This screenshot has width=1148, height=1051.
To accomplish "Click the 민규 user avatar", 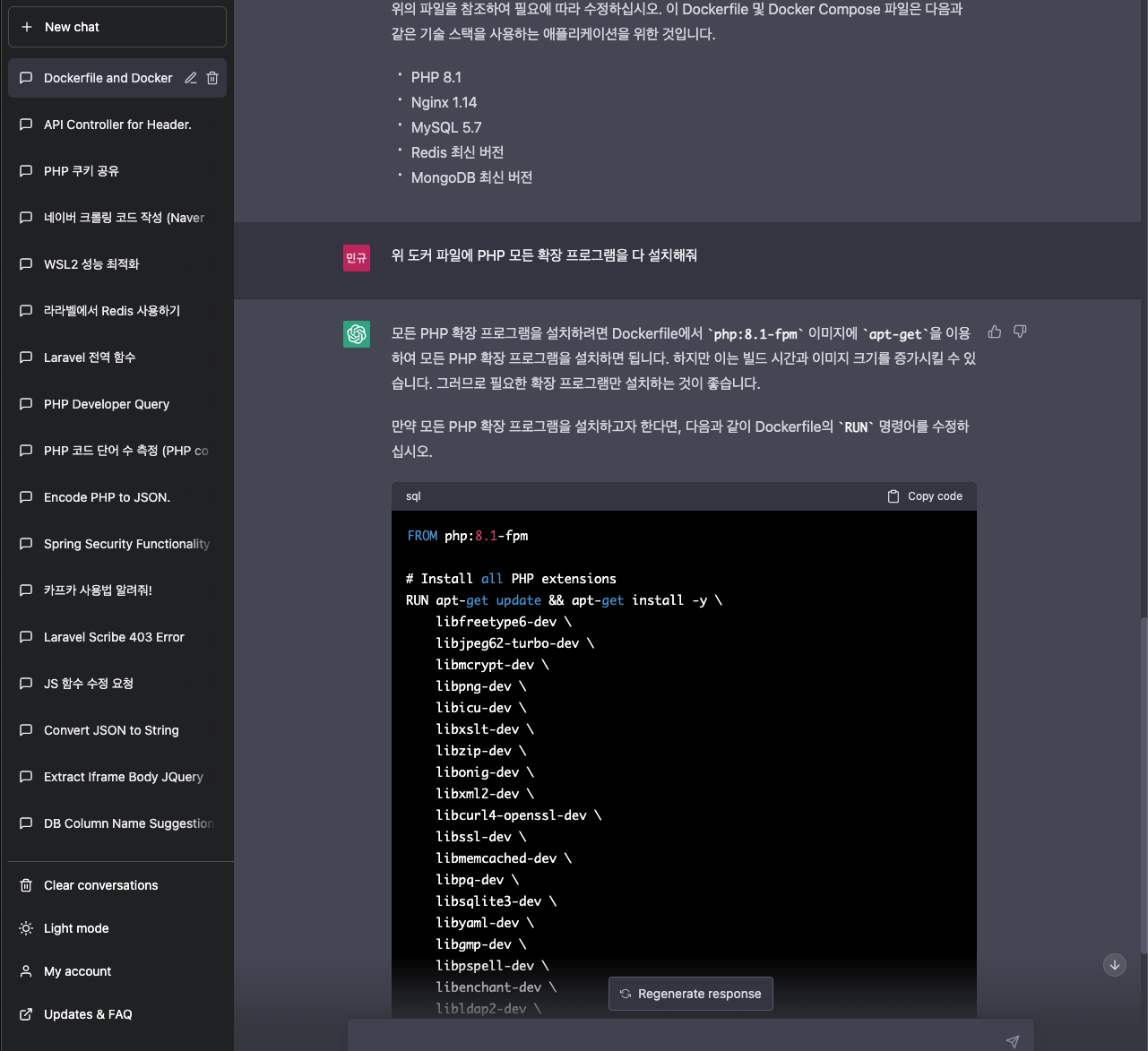I will click(357, 258).
